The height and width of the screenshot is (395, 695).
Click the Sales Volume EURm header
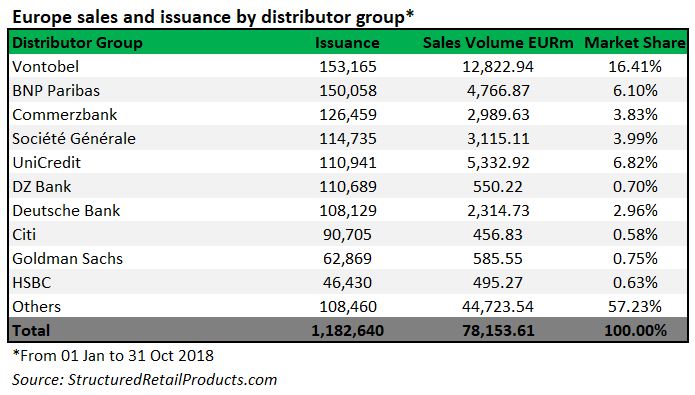pos(498,43)
